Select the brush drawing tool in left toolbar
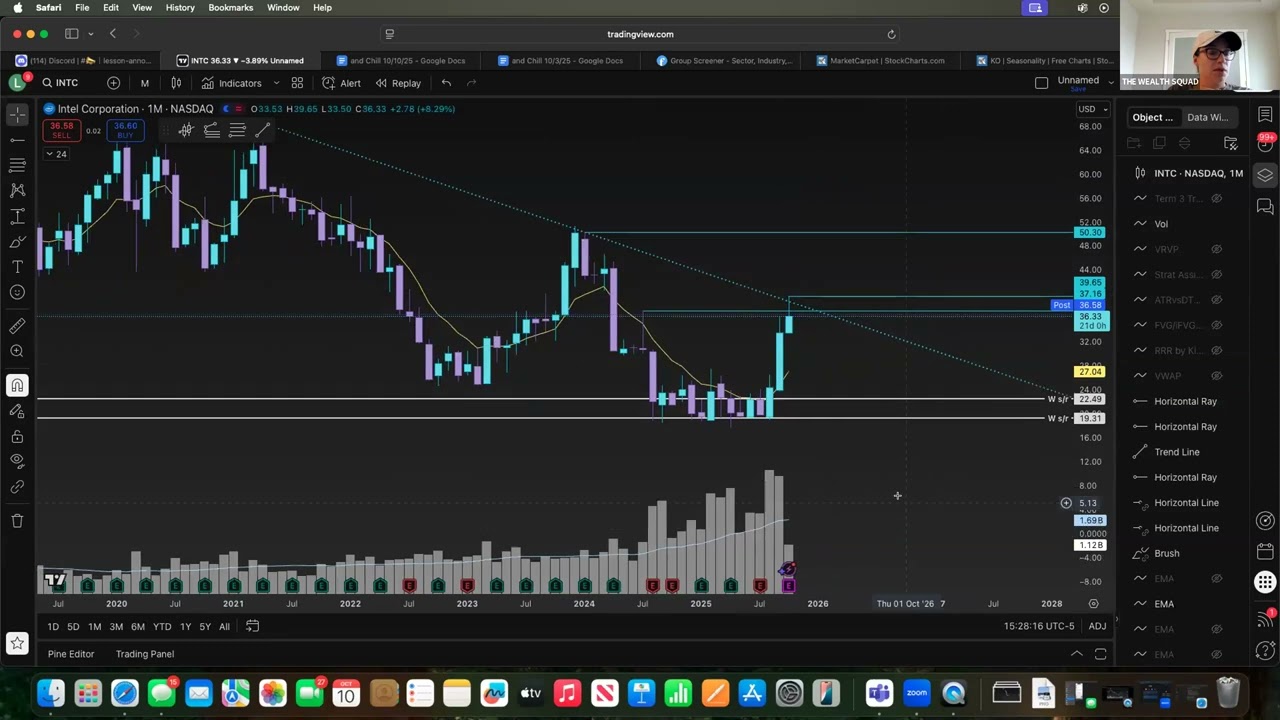 [x=17, y=241]
